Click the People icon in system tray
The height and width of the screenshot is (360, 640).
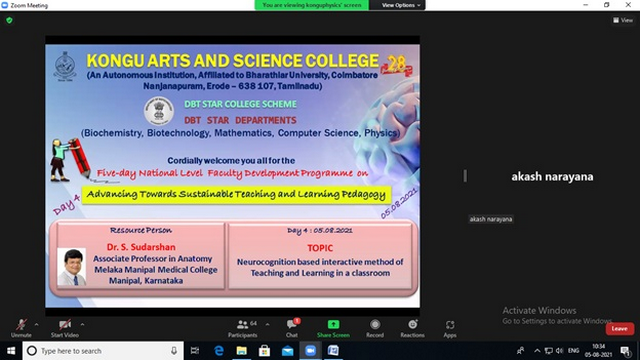pyautogui.click(x=520, y=351)
